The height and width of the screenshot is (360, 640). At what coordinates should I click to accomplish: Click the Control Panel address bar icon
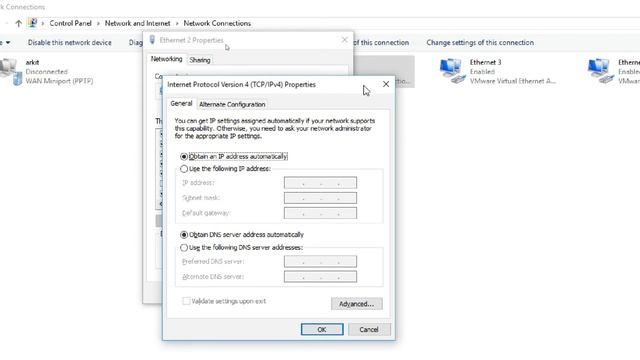tap(33, 23)
